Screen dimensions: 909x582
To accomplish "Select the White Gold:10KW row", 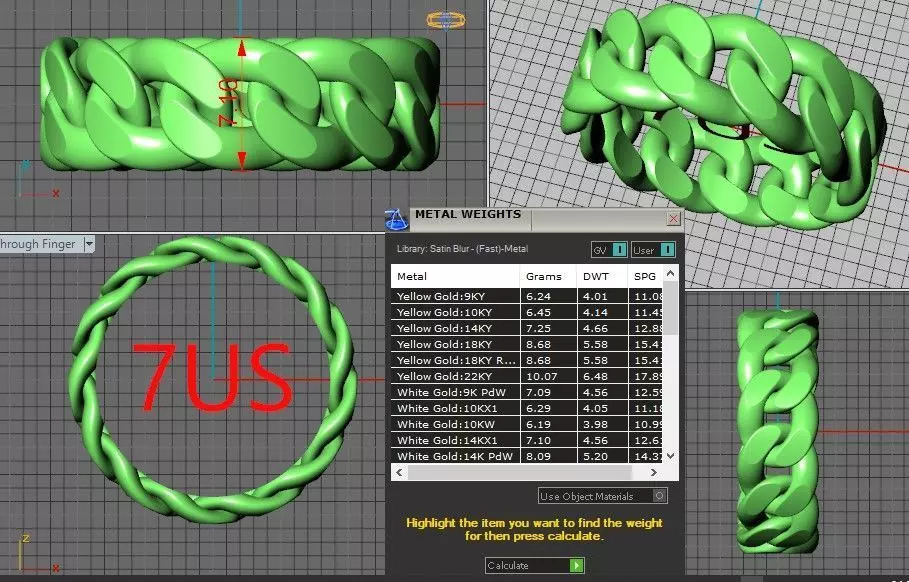I will click(526, 424).
